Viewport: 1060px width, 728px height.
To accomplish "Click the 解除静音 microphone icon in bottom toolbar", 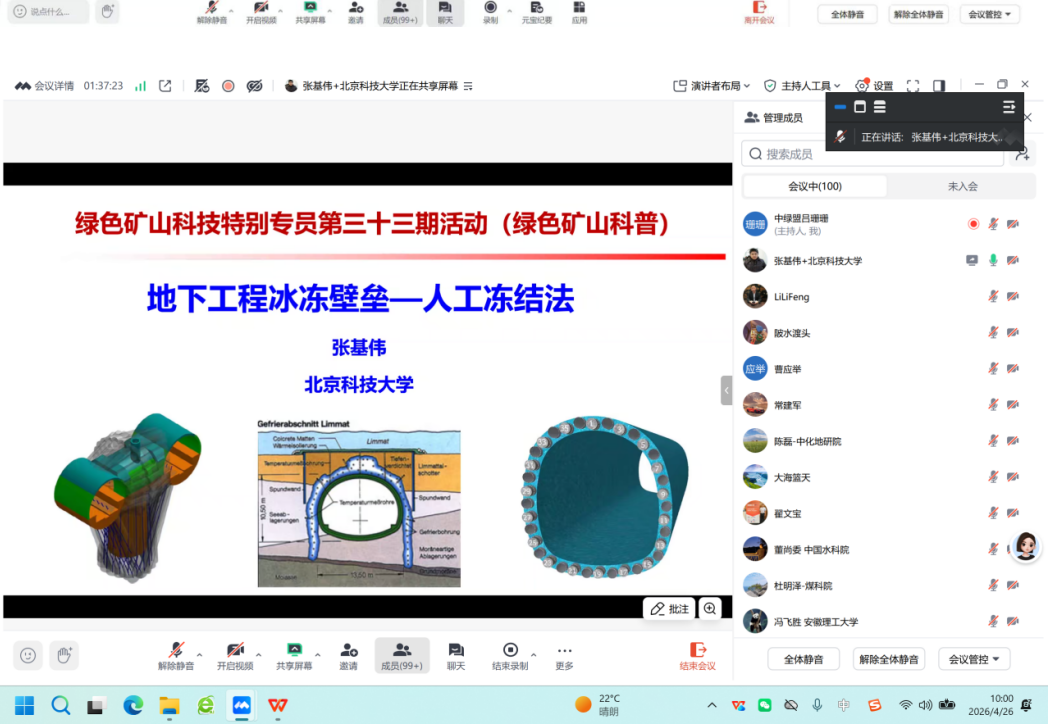I will point(177,655).
